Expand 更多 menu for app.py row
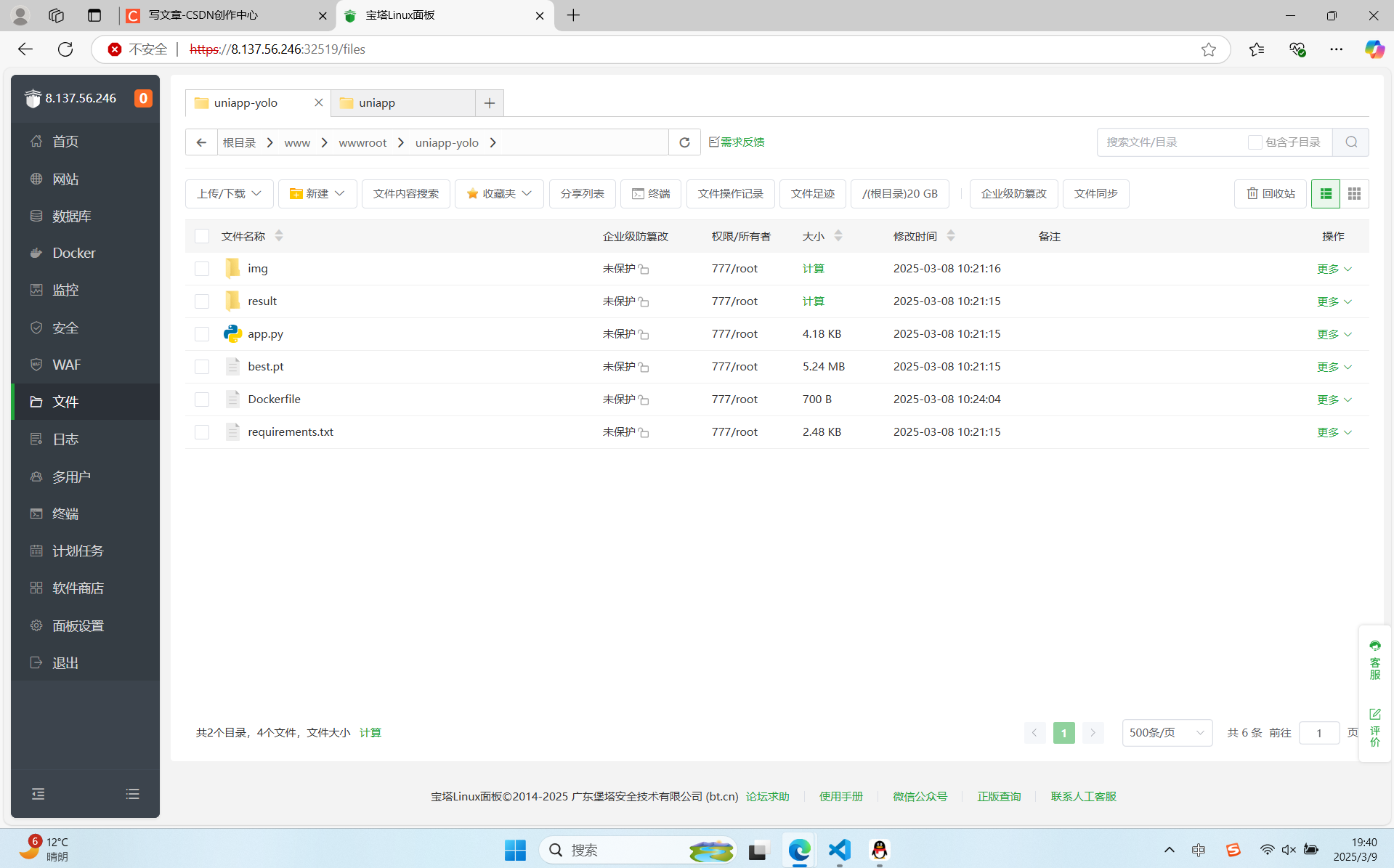 [1334, 334]
